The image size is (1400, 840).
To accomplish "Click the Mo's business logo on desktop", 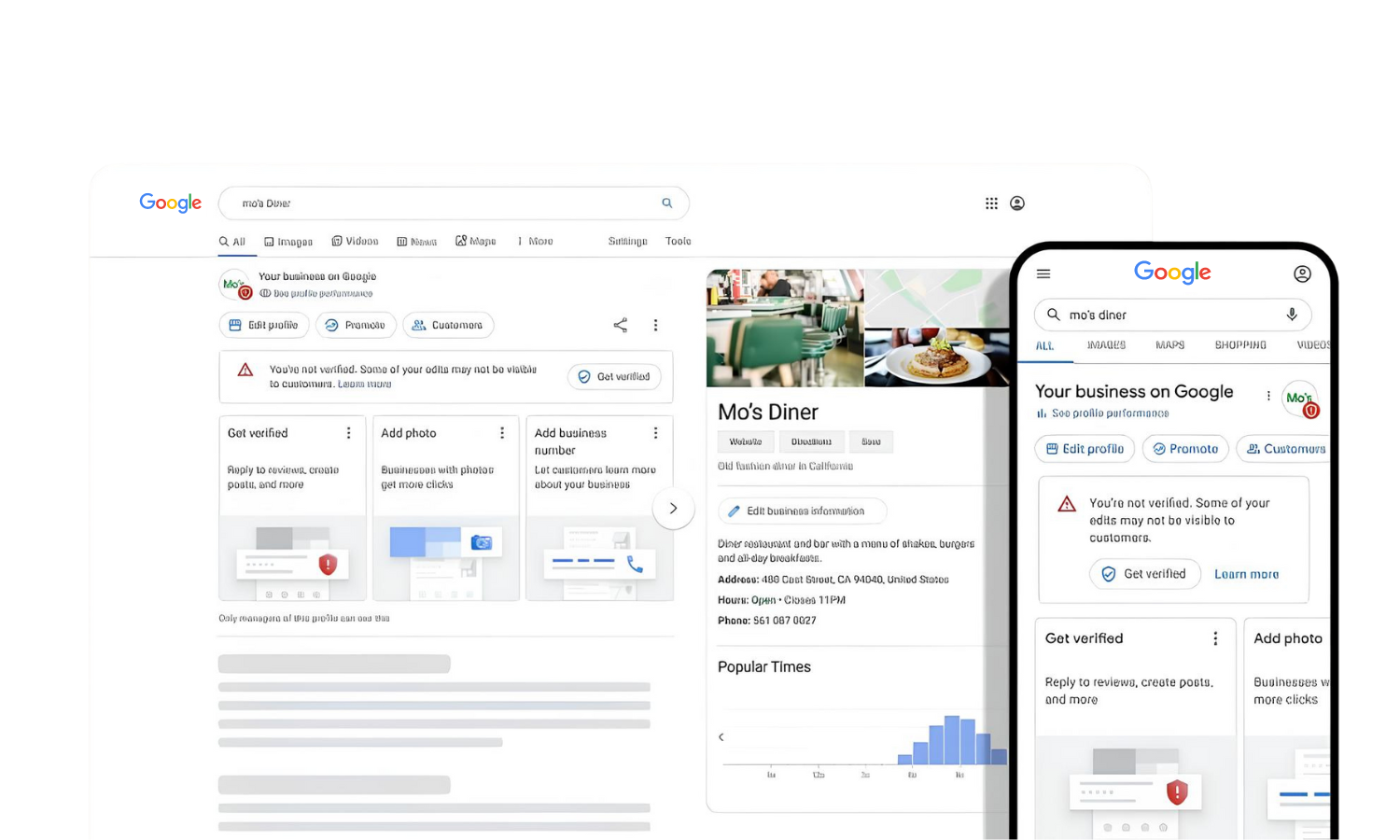I will tap(234, 284).
